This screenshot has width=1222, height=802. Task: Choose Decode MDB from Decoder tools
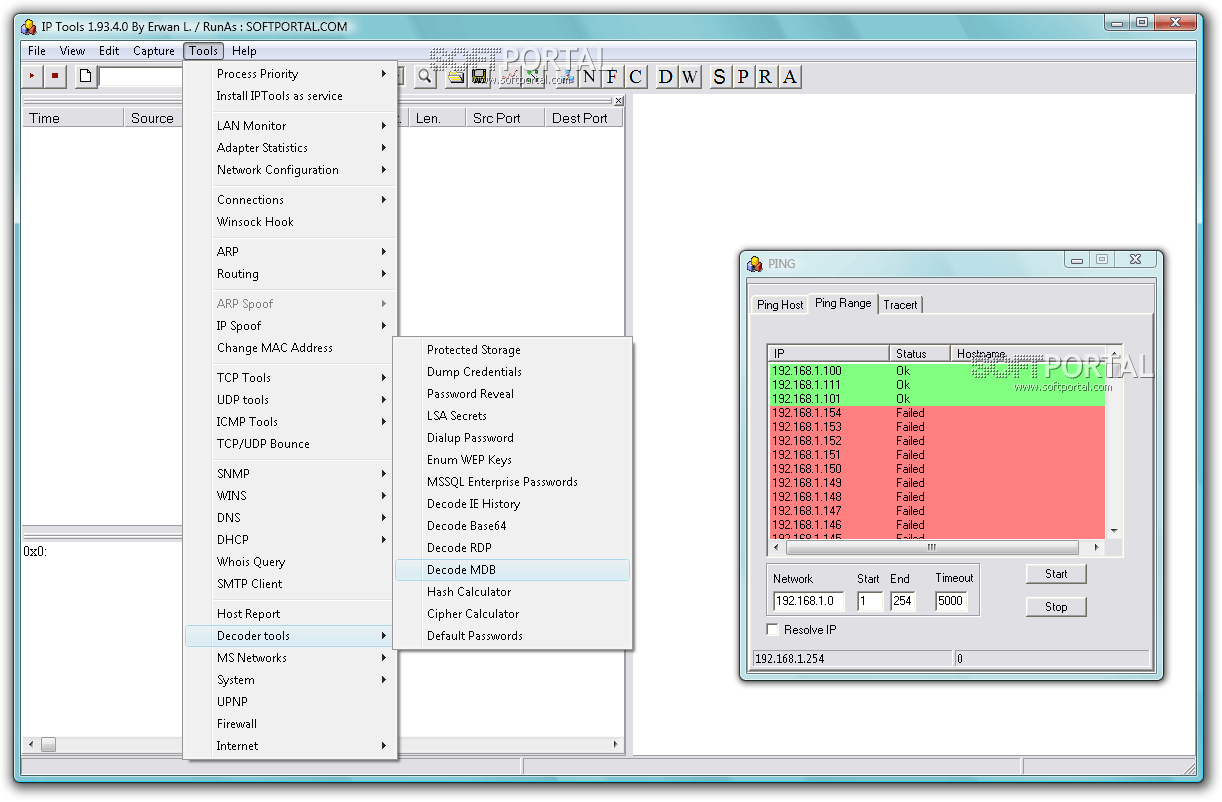click(513, 570)
